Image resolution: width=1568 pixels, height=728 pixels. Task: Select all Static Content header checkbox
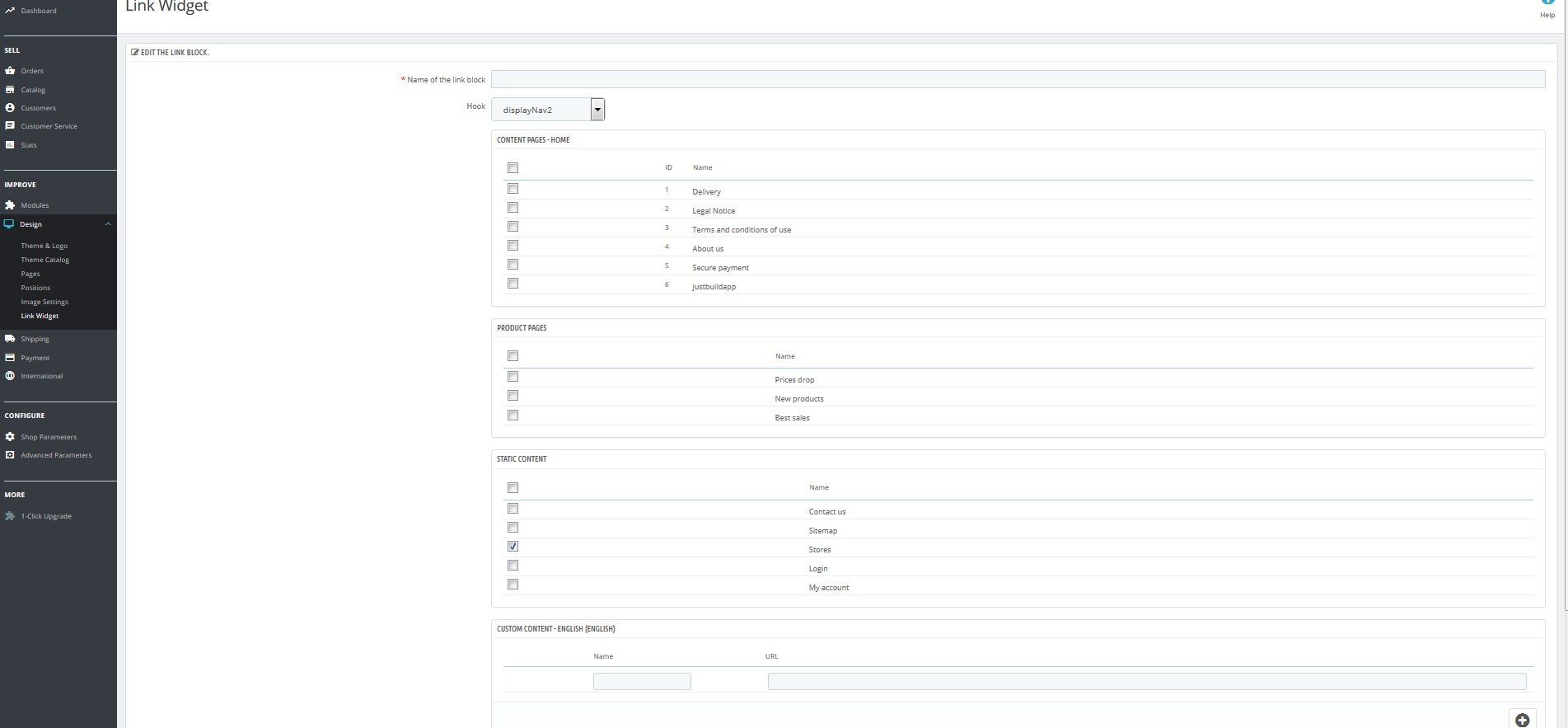[x=513, y=488]
